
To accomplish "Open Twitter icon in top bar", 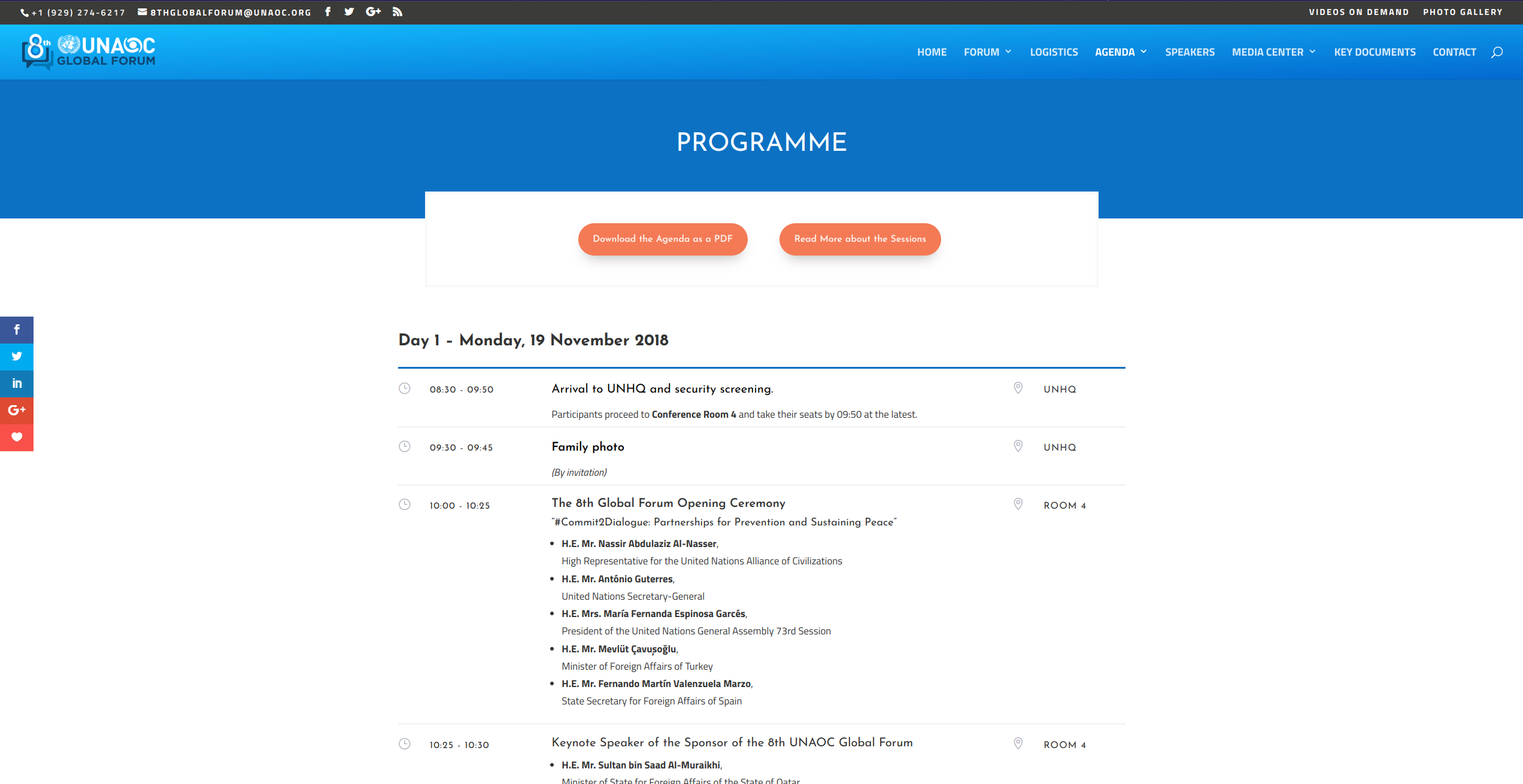I will click(x=349, y=12).
